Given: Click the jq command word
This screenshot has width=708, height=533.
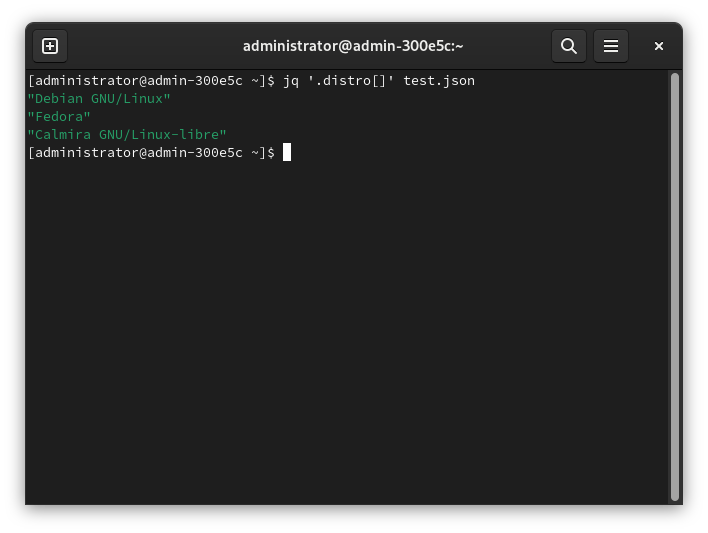Looking at the screenshot, I should (x=291, y=81).
